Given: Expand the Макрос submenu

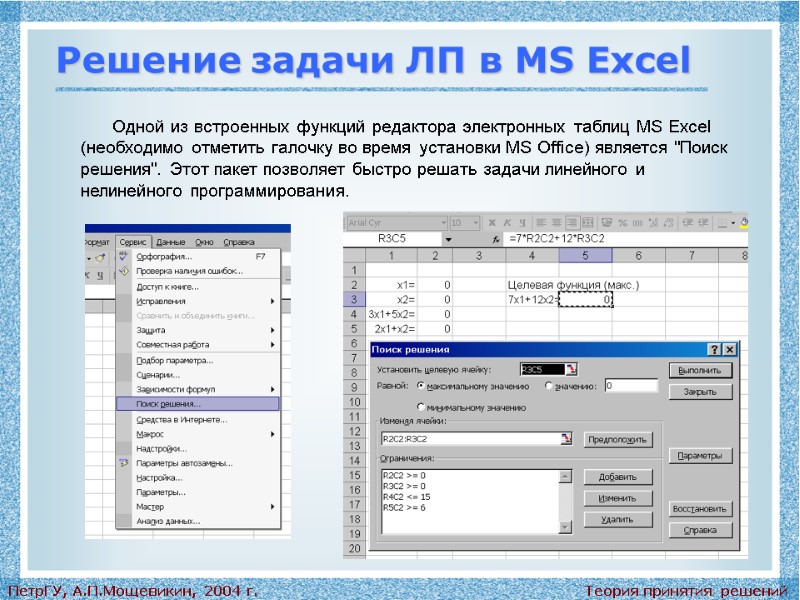Looking at the screenshot, I should (x=272, y=434).
